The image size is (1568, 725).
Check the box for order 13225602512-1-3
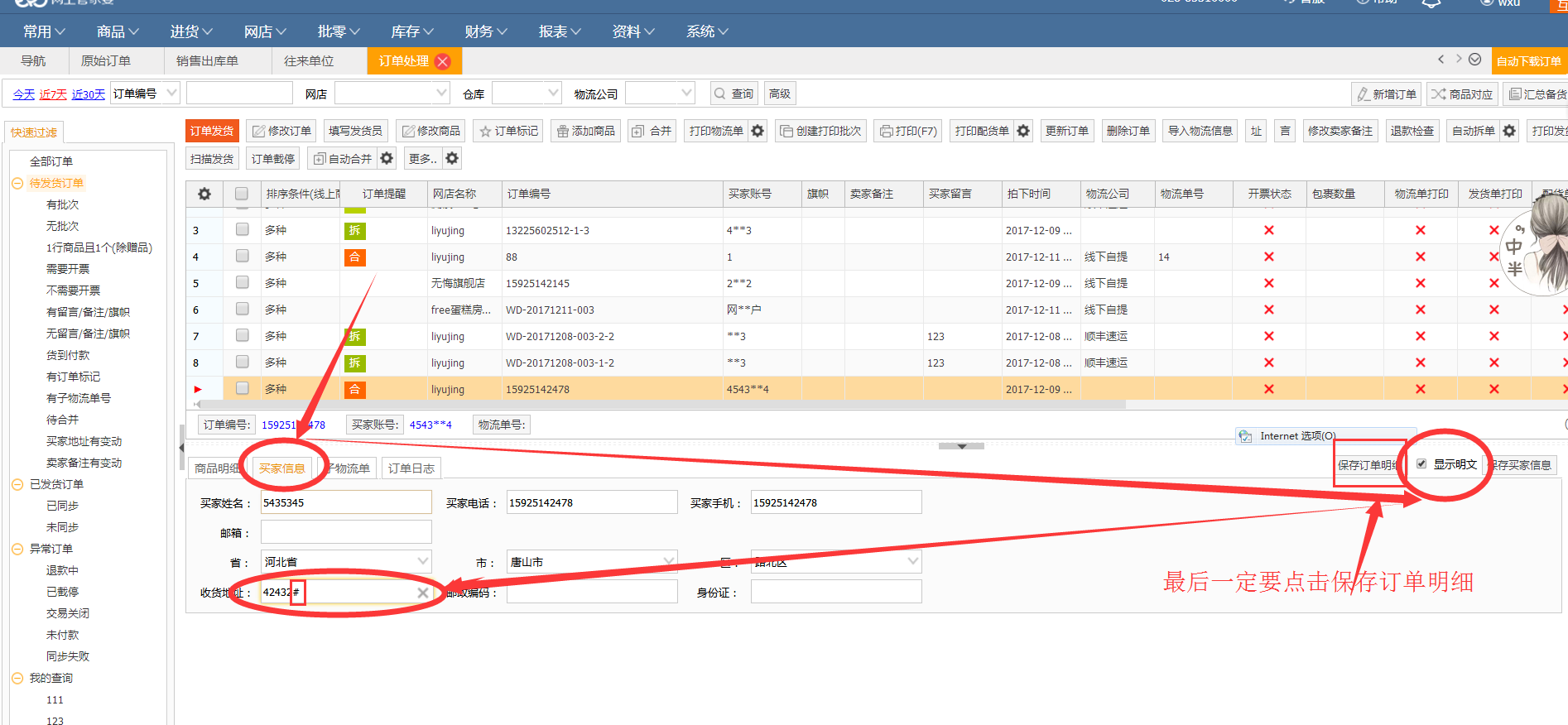coord(242,229)
